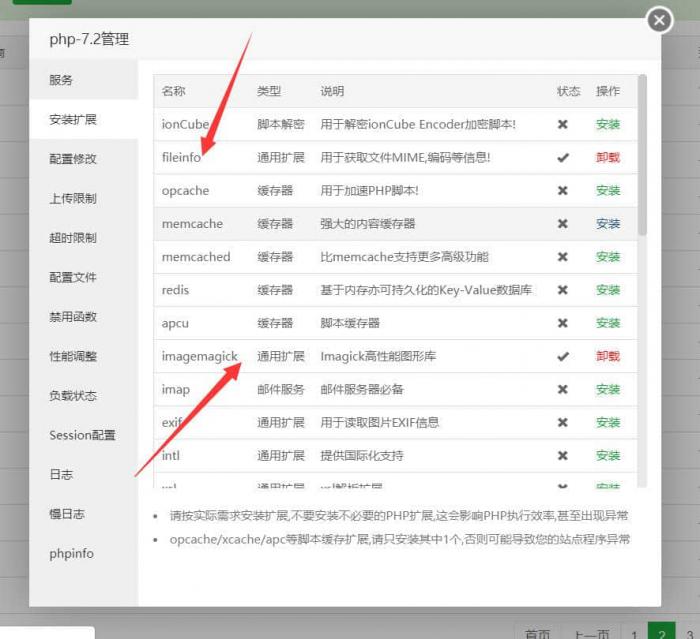Install the redis extension
The height and width of the screenshot is (639, 700).
coord(608,290)
